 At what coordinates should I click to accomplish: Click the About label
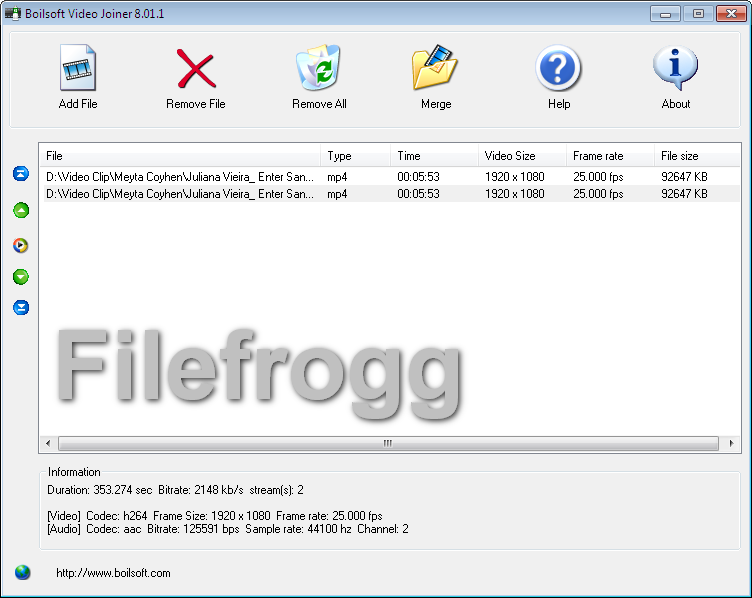(676, 104)
